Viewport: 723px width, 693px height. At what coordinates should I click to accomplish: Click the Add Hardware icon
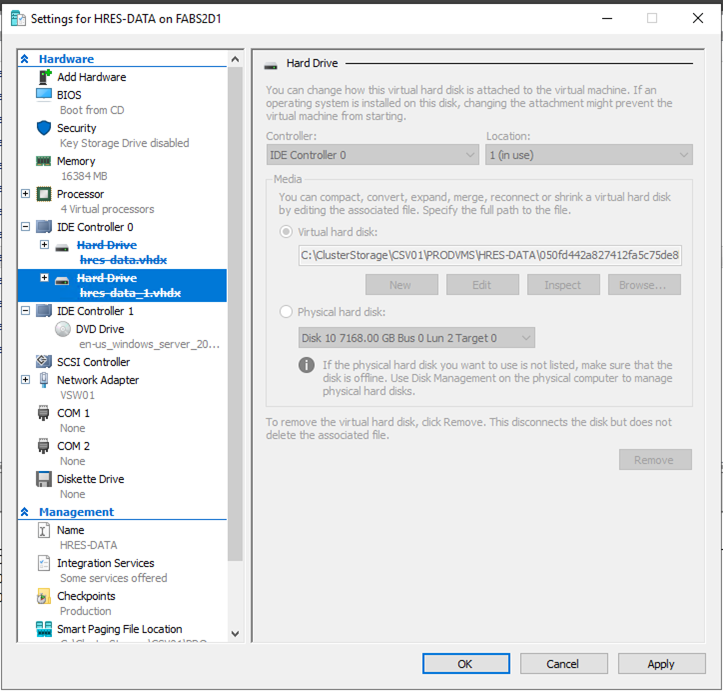(x=44, y=77)
